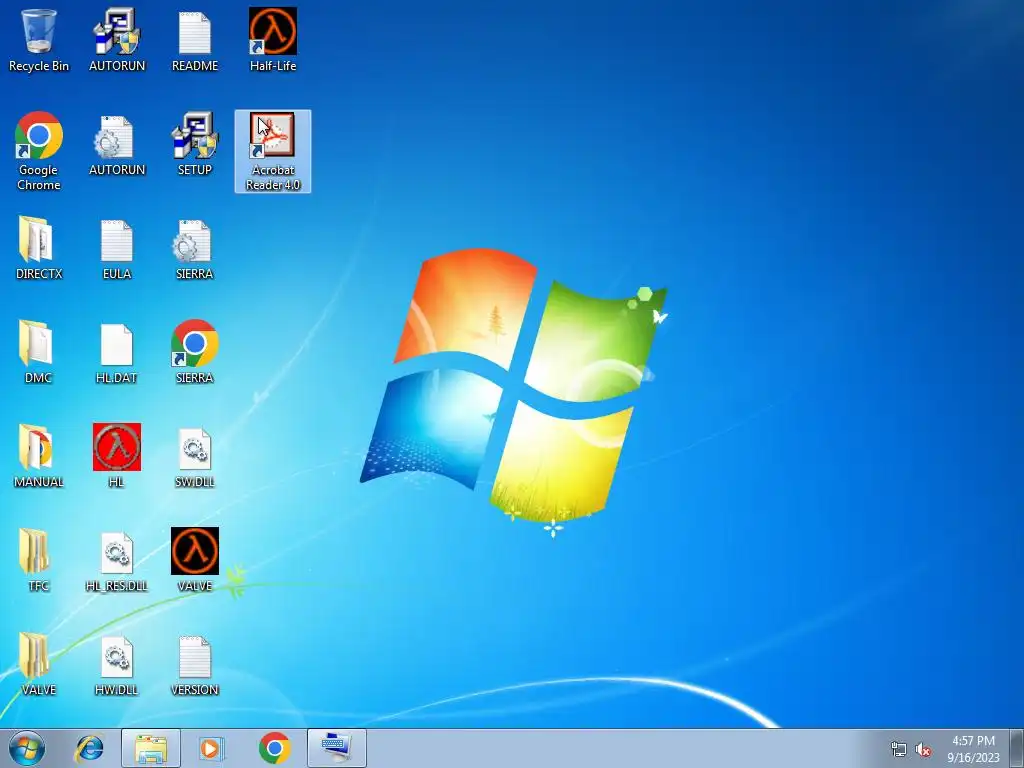This screenshot has height=768, width=1024.
Task: Select the Recycle Bin desktop icon
Action: click(39, 40)
